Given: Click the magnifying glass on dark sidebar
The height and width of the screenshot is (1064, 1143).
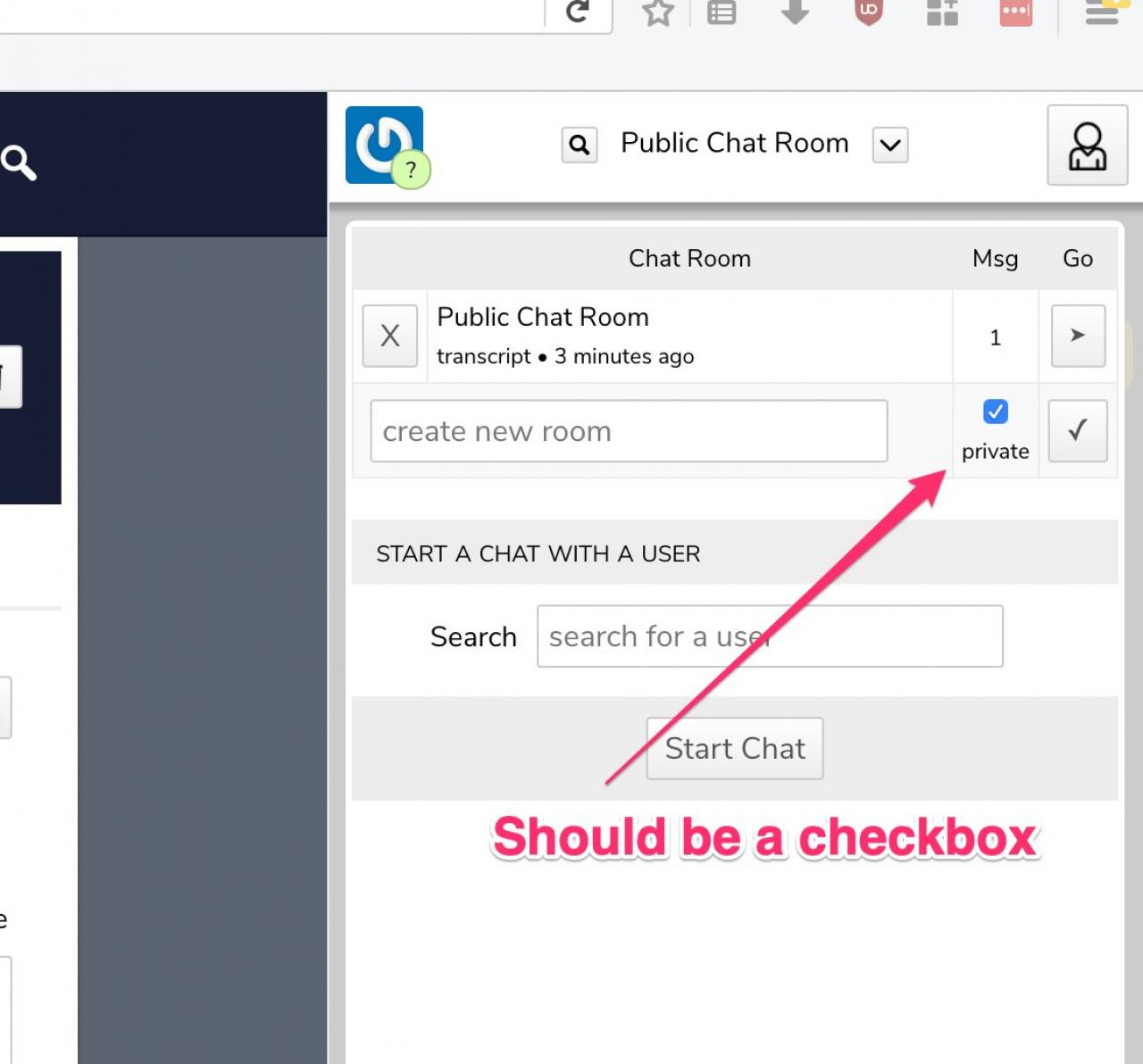Looking at the screenshot, I should click(19, 162).
